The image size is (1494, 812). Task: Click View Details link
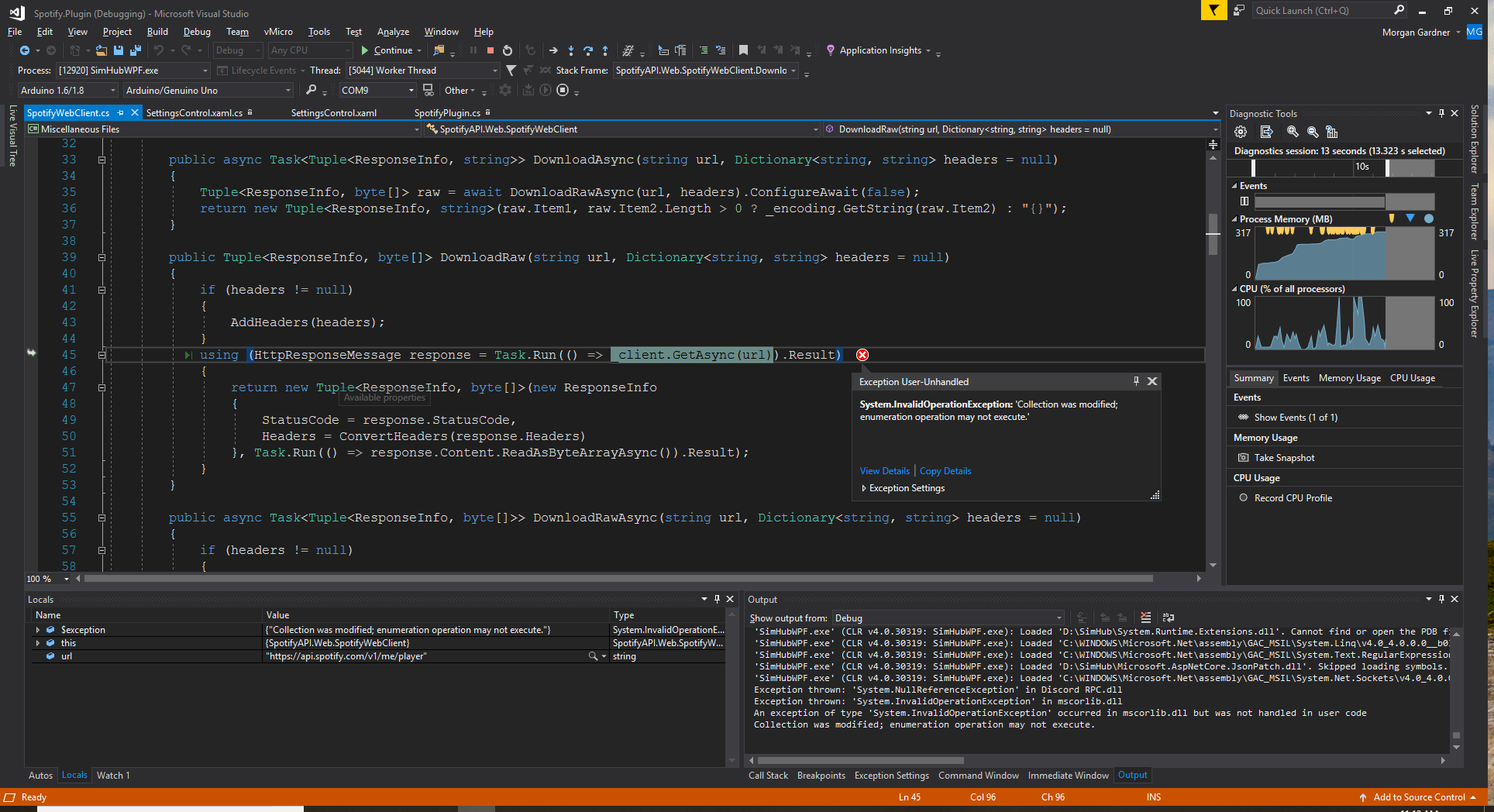(885, 471)
